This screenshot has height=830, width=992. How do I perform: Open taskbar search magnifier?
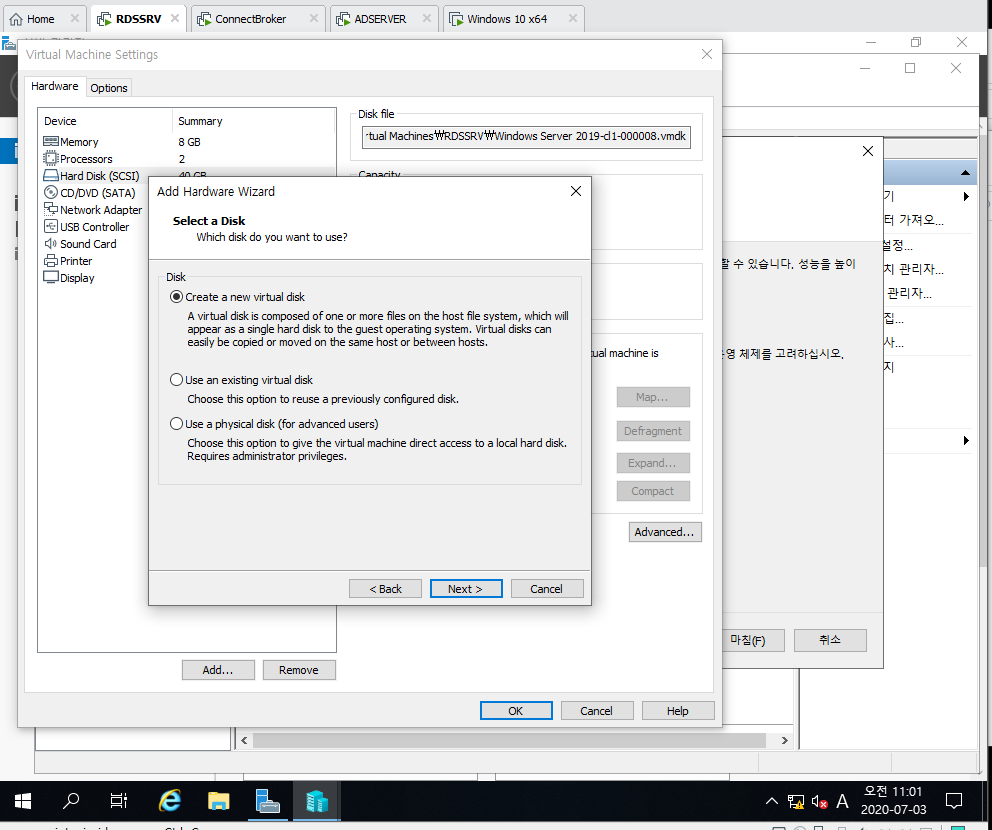click(71, 801)
